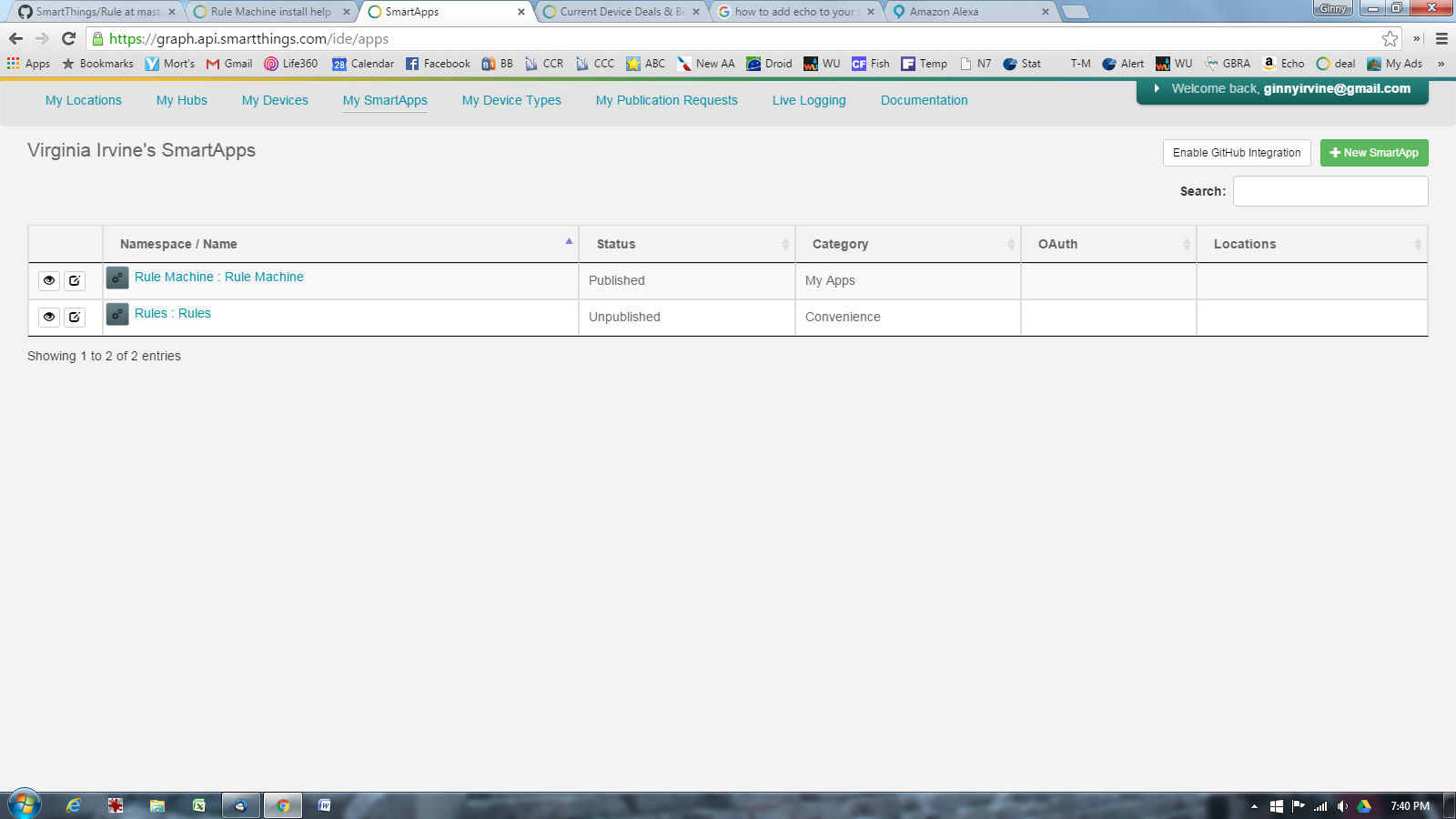Create a New SmartApp
1456x819 pixels.
tap(1374, 153)
